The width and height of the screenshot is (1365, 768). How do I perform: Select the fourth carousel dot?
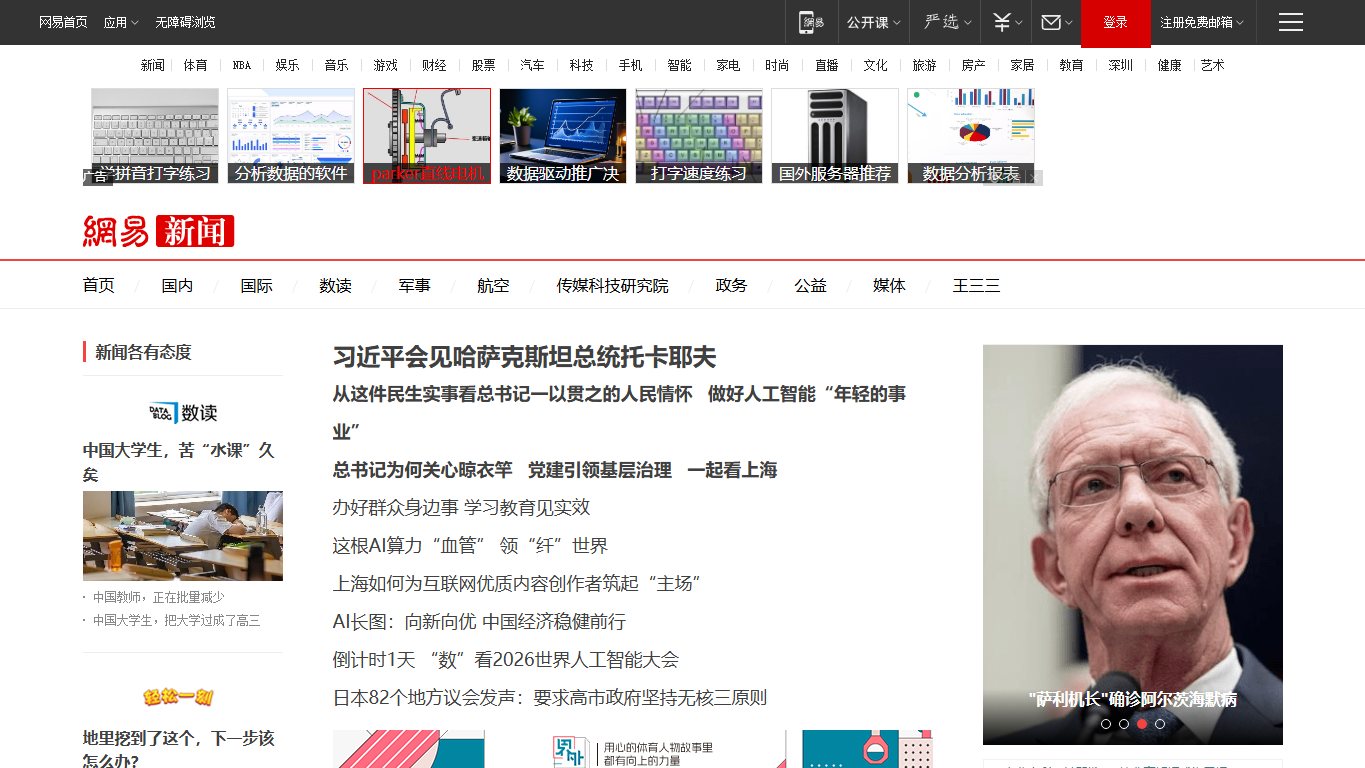[1160, 723]
